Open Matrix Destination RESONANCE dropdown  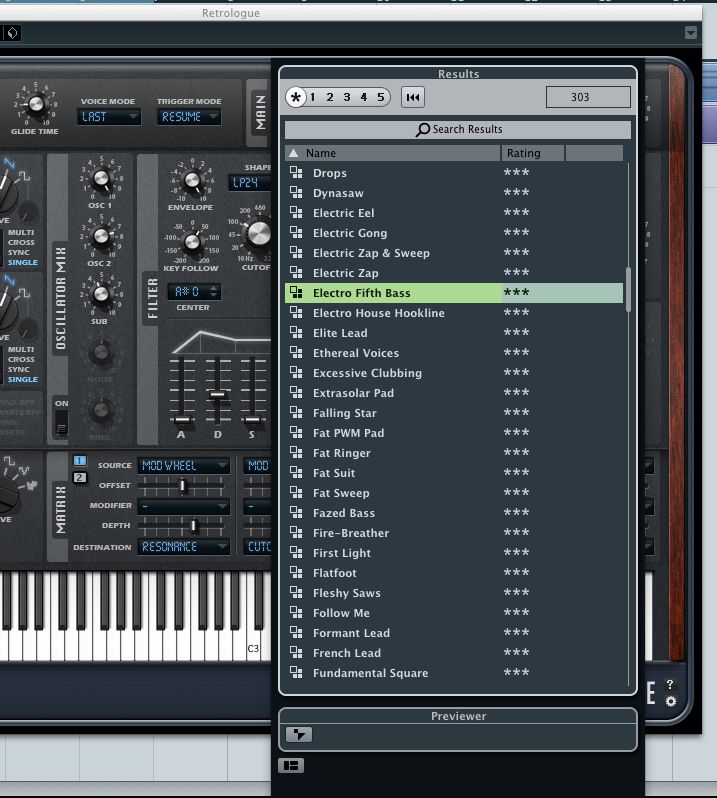(184, 547)
